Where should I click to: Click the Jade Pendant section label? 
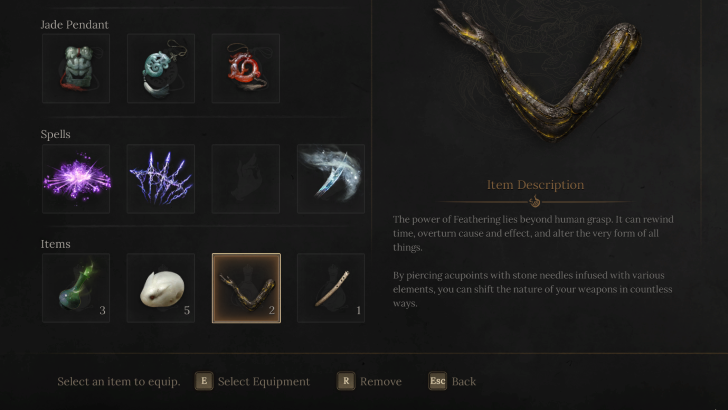[74, 25]
